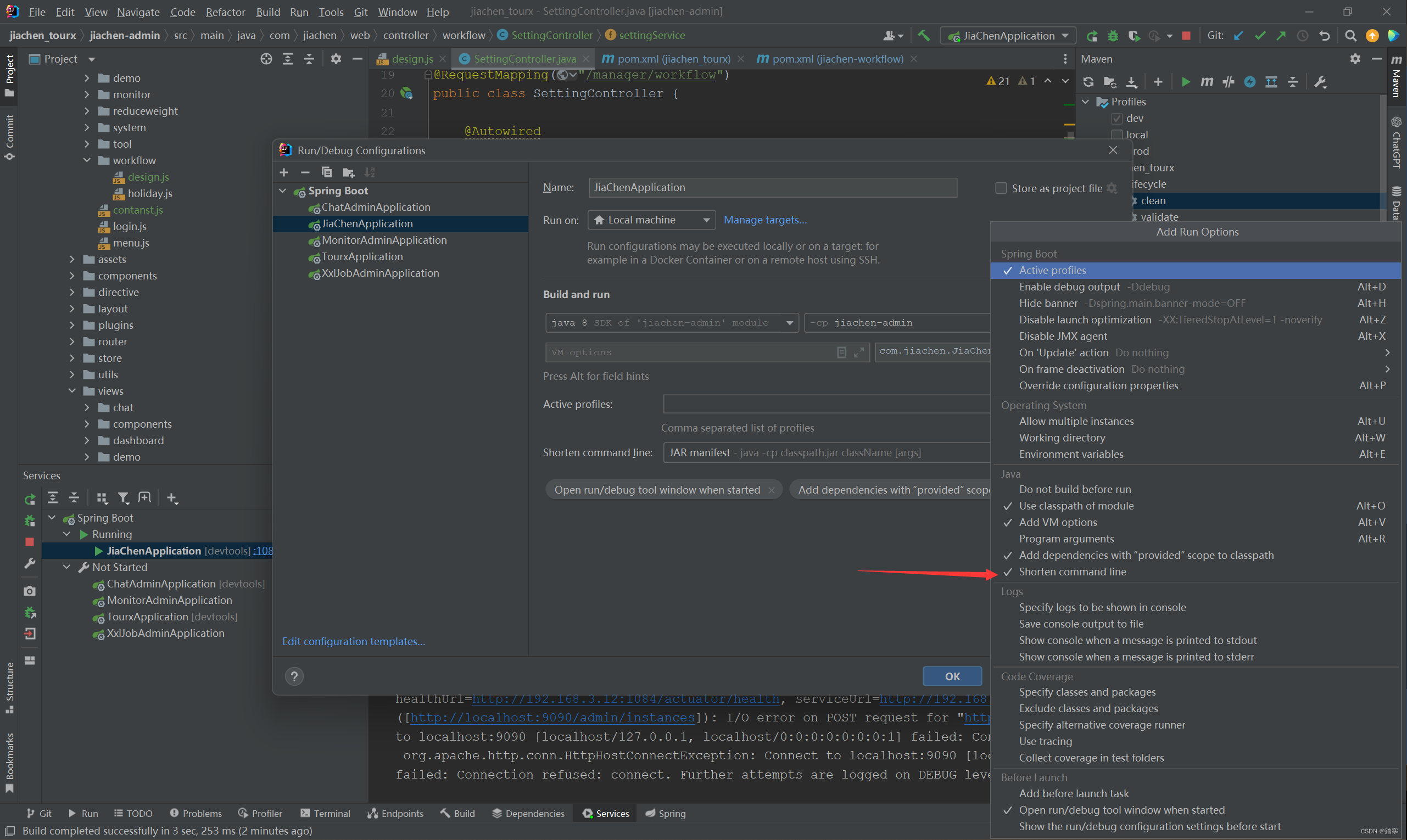Open filter icon in Services toolbar
This screenshot has height=840, width=1407.
(x=124, y=497)
